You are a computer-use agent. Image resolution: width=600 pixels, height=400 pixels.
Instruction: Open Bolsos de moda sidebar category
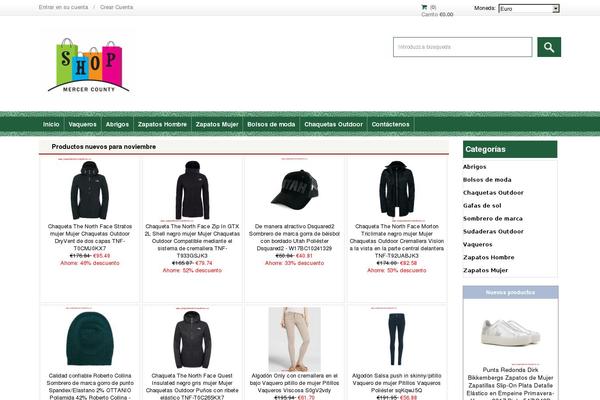click(x=487, y=180)
